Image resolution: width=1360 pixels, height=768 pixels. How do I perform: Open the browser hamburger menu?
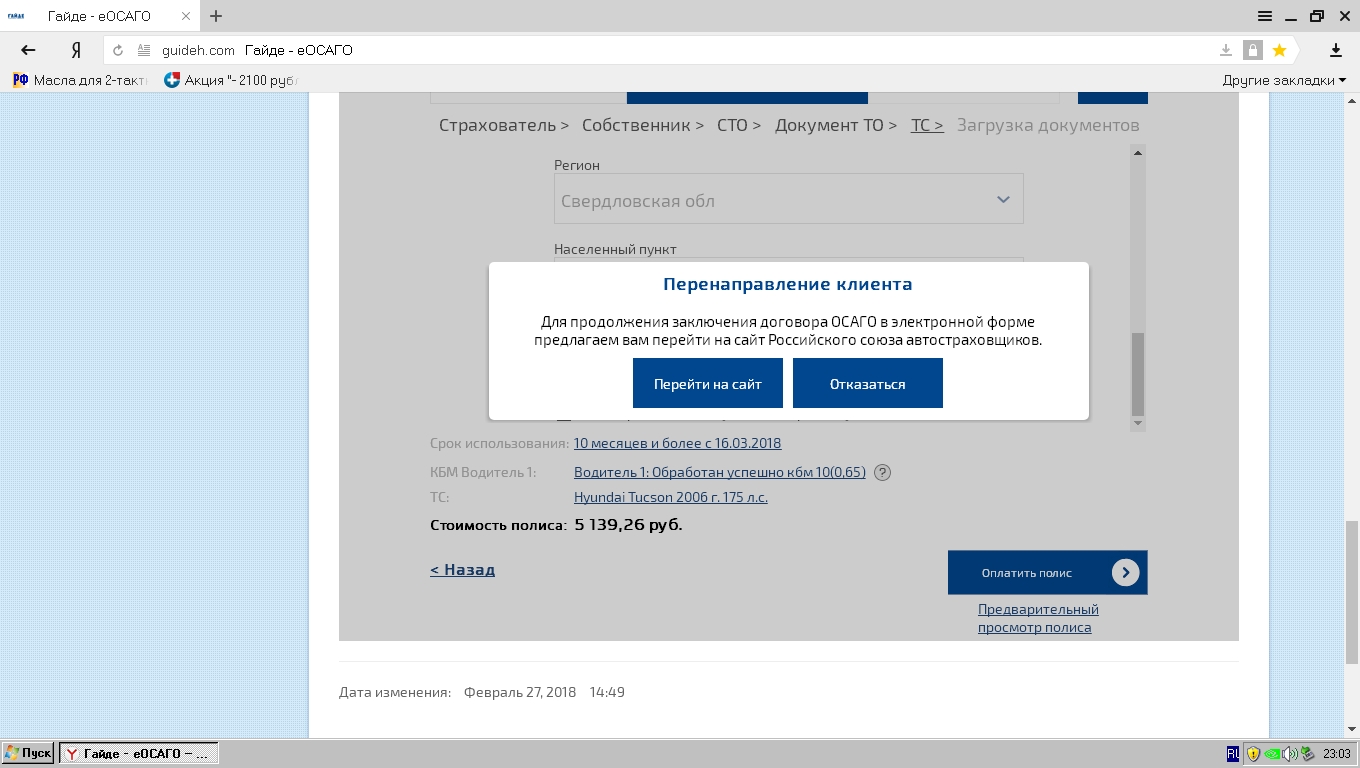pos(1265,16)
